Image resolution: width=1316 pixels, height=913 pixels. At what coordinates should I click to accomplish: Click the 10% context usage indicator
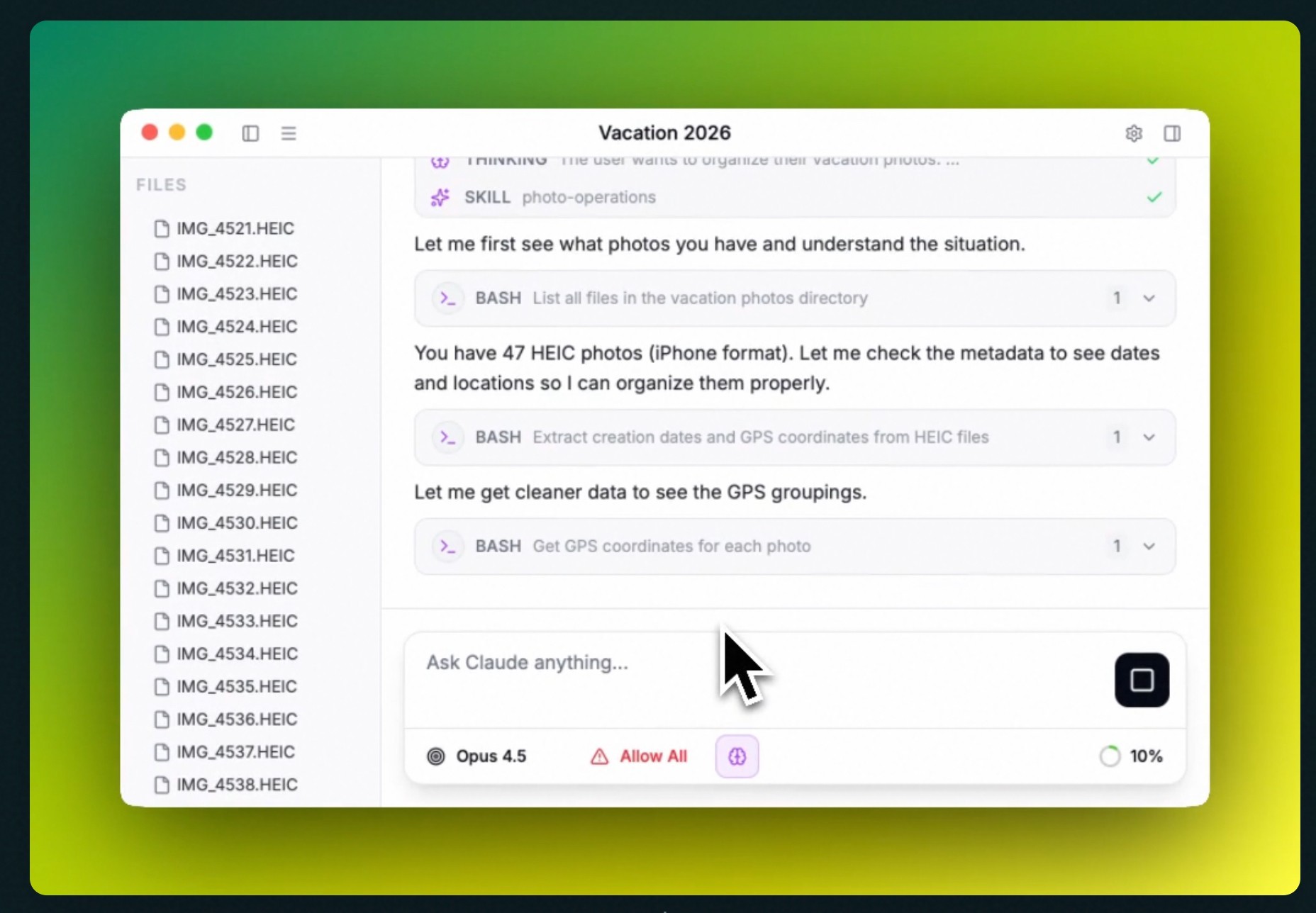pos(1131,756)
